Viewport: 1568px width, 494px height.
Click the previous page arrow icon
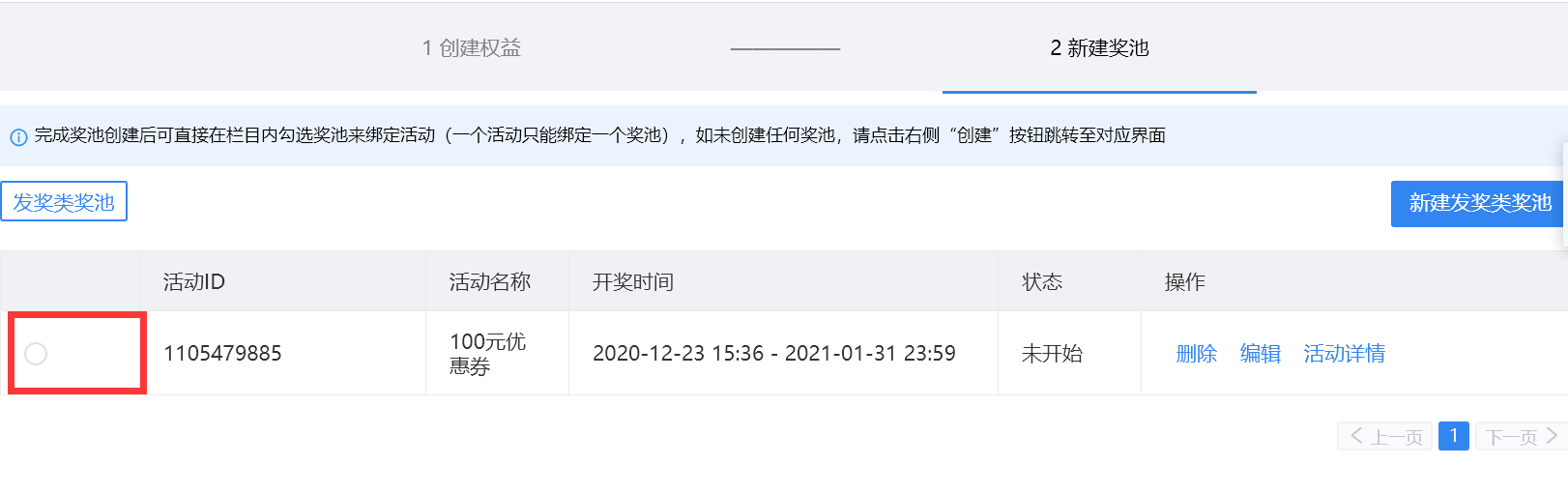coord(1356,436)
